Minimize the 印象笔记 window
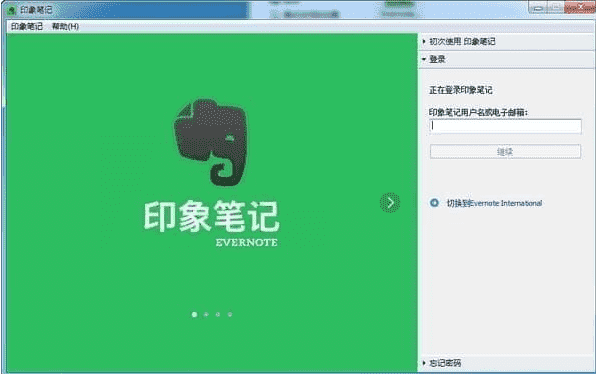 (537, 8)
